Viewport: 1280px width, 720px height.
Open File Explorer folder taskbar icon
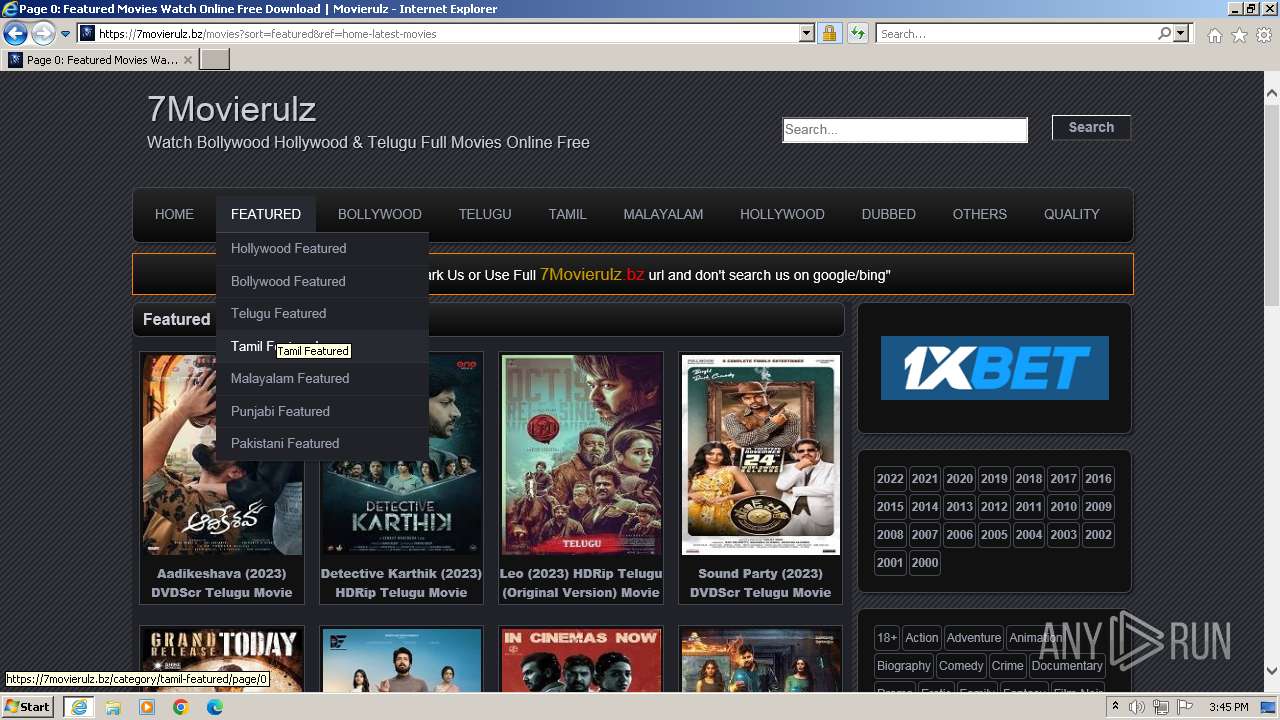point(113,707)
